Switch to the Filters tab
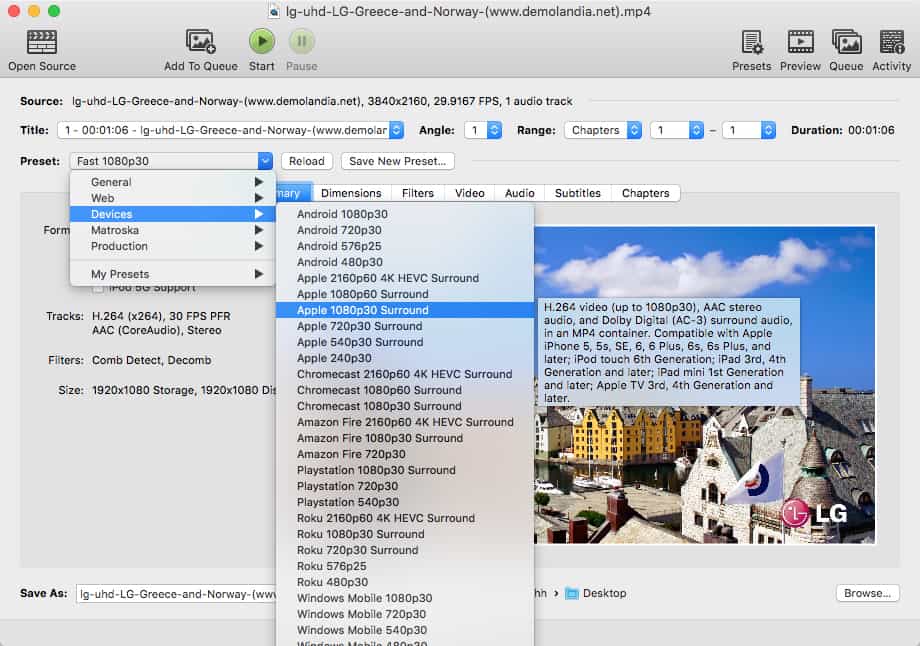 [418, 193]
